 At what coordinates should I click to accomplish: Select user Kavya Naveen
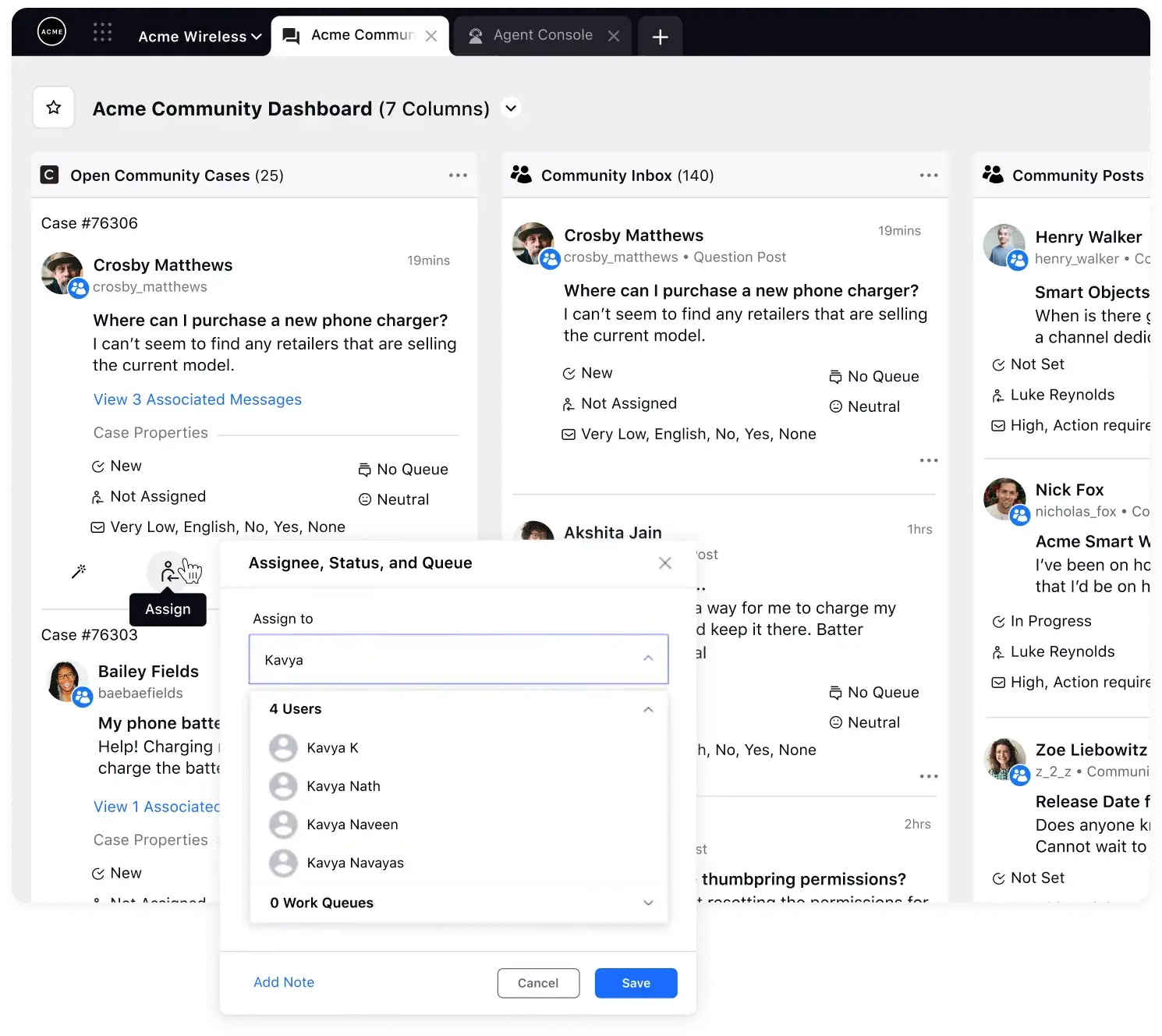[x=459, y=824]
